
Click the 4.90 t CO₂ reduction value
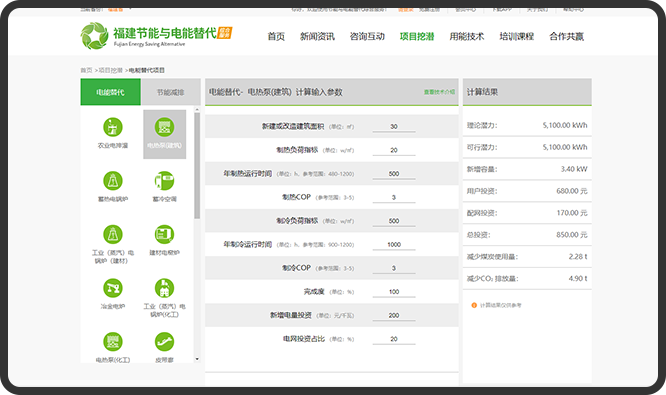578,279
